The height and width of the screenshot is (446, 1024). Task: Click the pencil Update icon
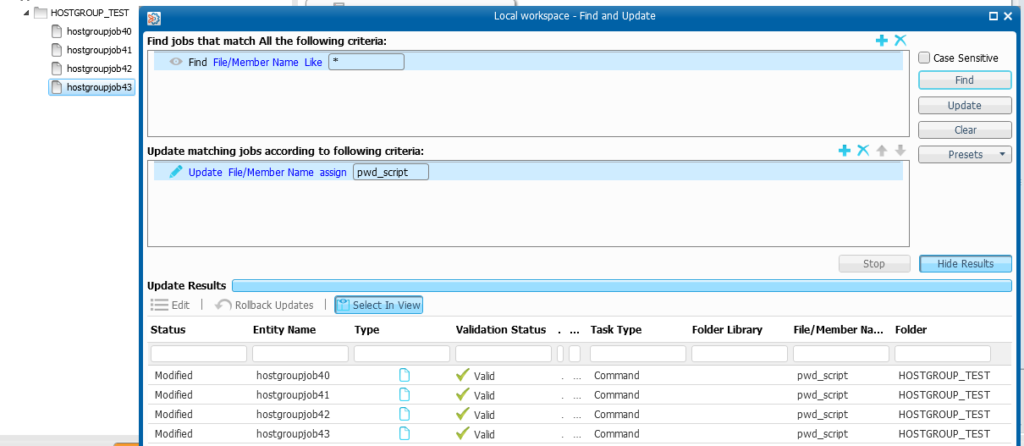click(176, 172)
